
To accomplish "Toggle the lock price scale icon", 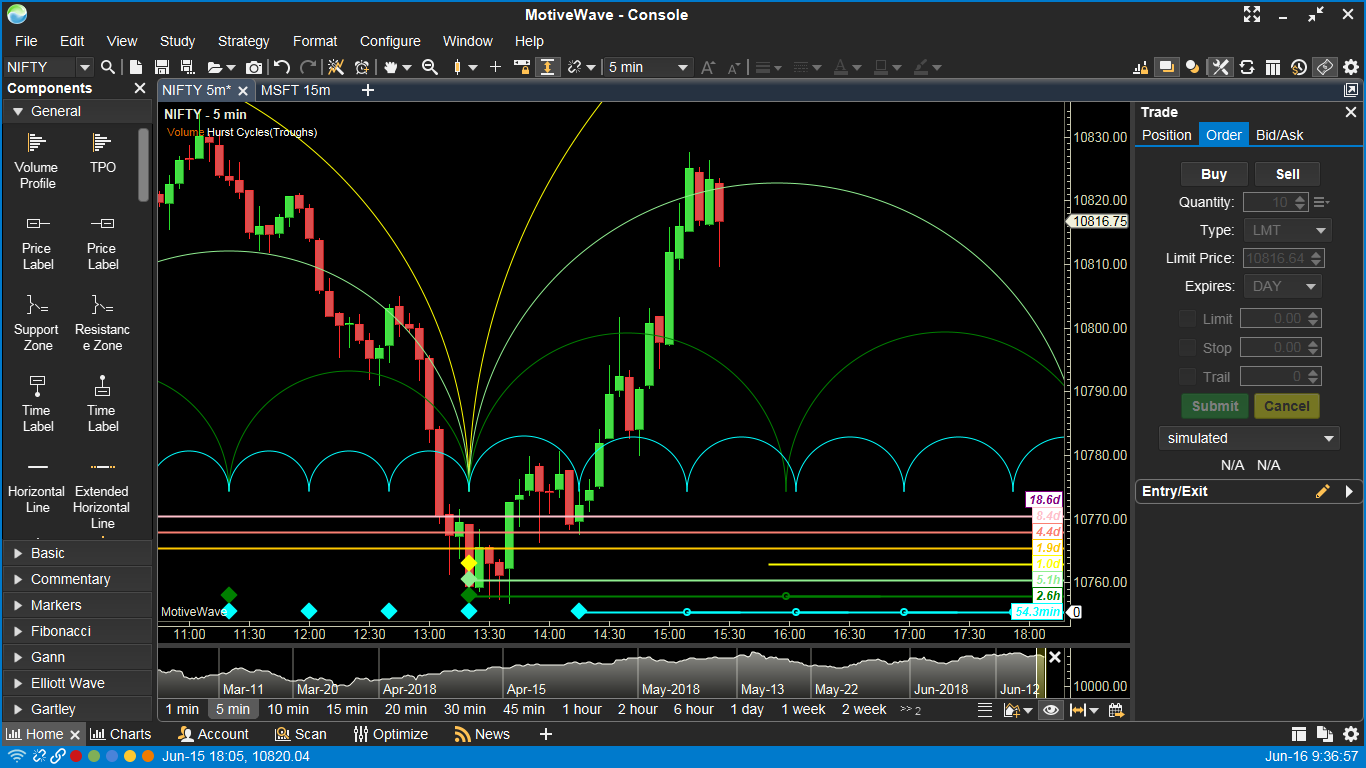I will point(521,67).
